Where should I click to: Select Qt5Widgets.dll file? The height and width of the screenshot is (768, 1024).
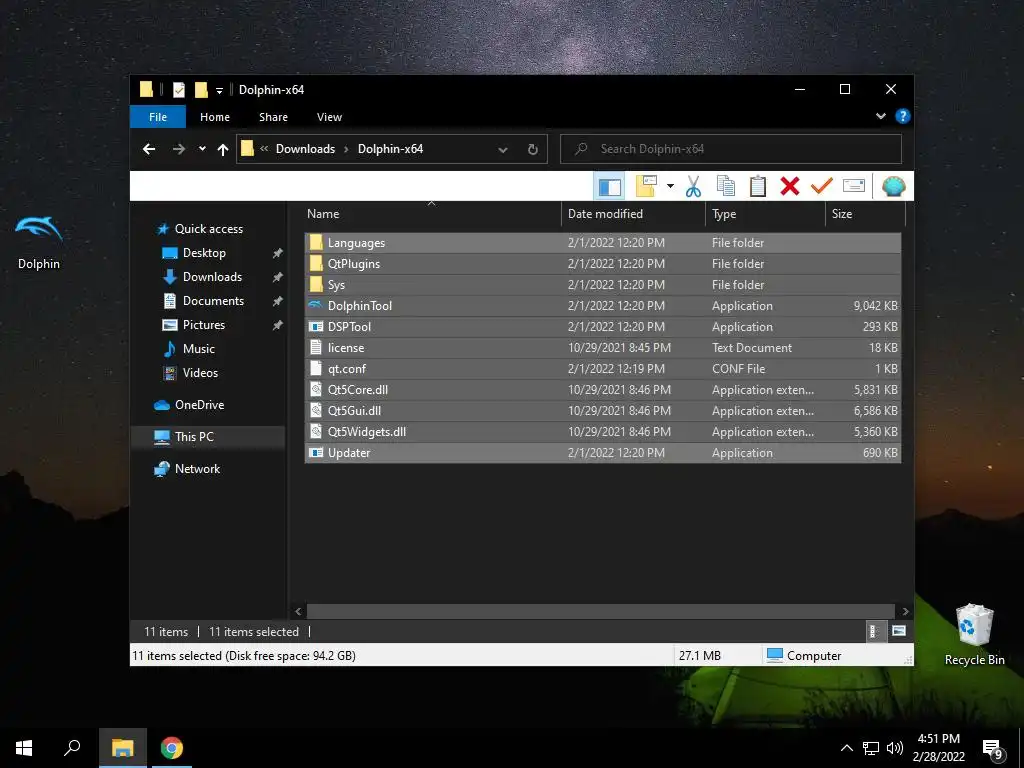(603, 432)
